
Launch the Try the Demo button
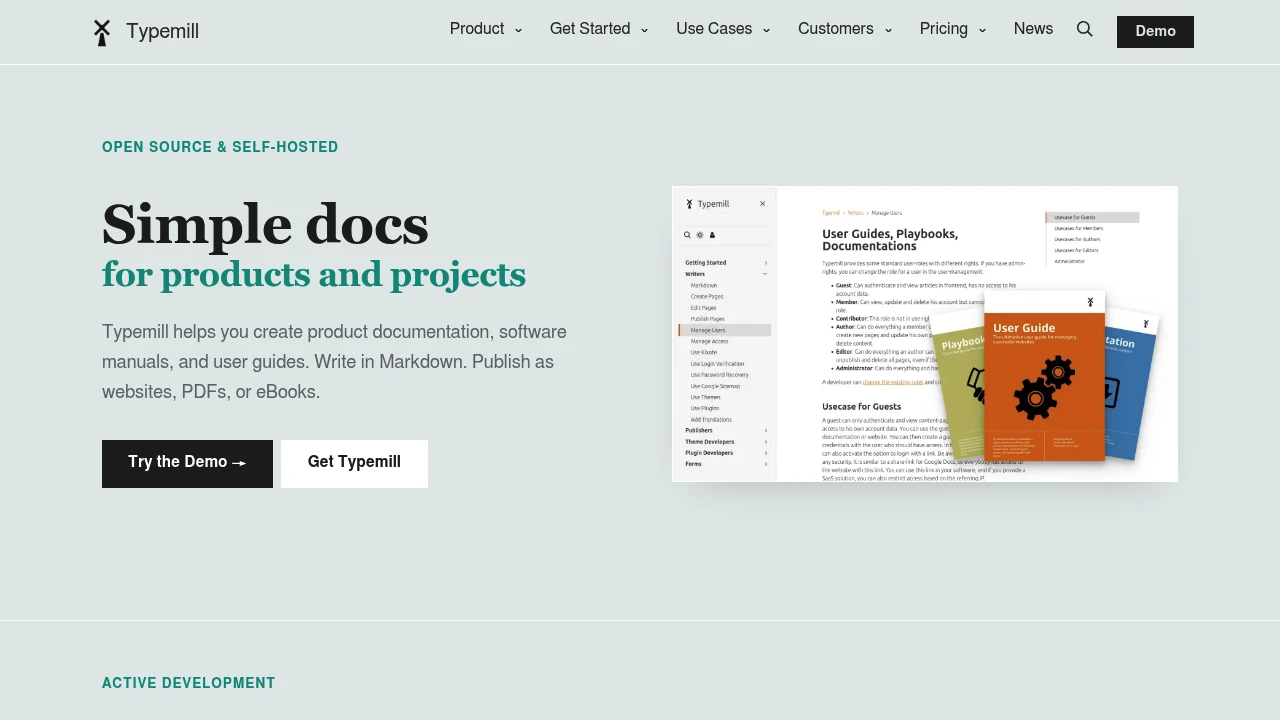[x=187, y=464]
